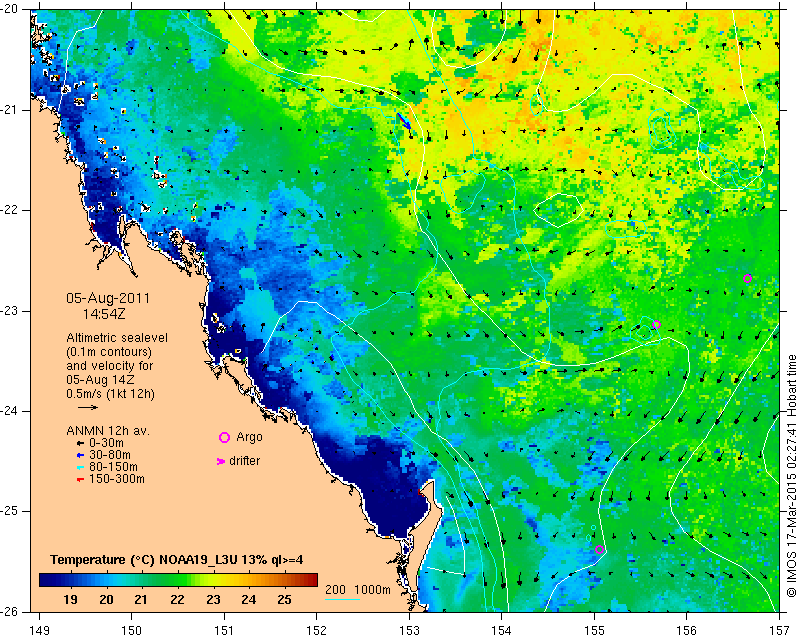Click the "0.5m/s (1kt 12h)" text

coord(110,394)
